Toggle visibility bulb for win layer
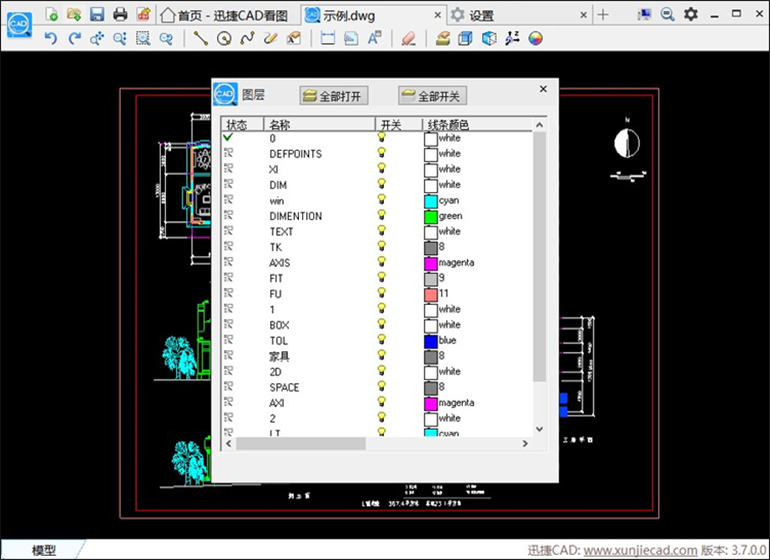Viewport: 770px width, 560px height. click(382, 200)
